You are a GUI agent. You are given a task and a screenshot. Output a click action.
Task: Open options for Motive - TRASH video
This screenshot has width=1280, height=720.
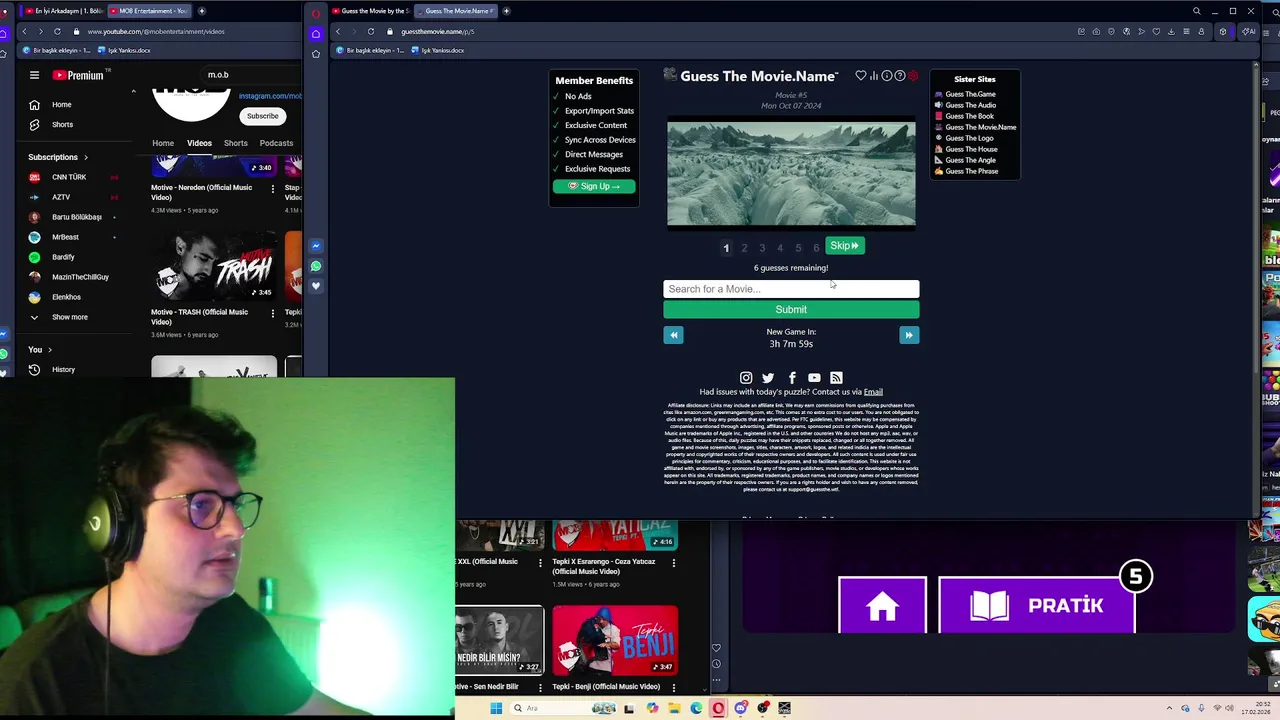pos(272,313)
